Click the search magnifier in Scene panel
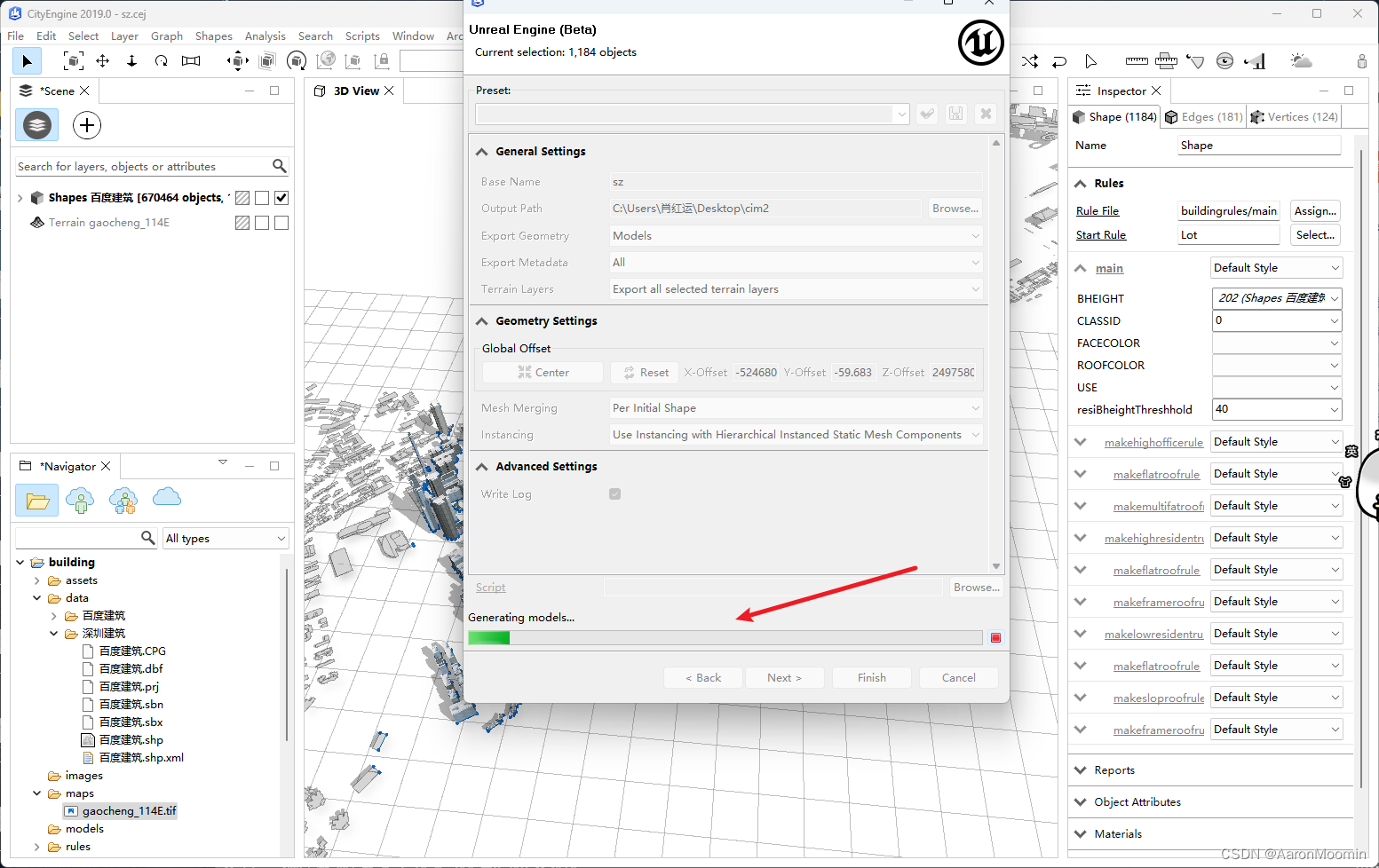Viewport: 1379px width, 868px height. click(279, 166)
